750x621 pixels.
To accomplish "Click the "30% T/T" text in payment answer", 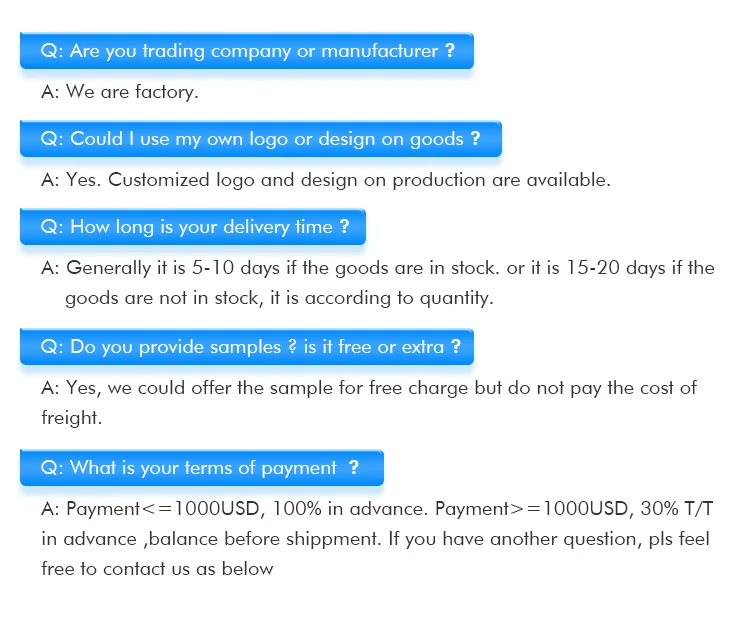I will pos(677,509).
